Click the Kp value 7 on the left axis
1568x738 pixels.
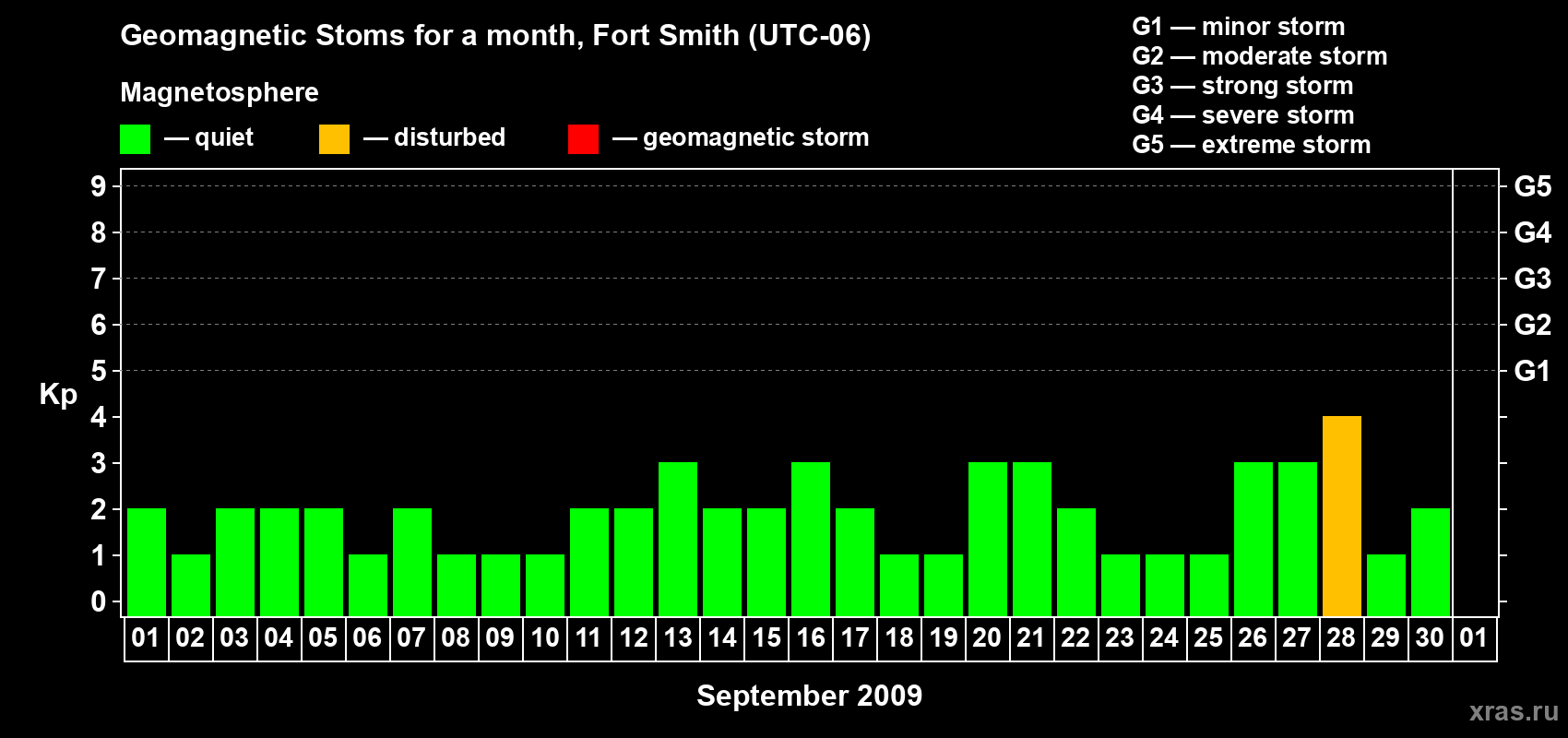(x=99, y=279)
